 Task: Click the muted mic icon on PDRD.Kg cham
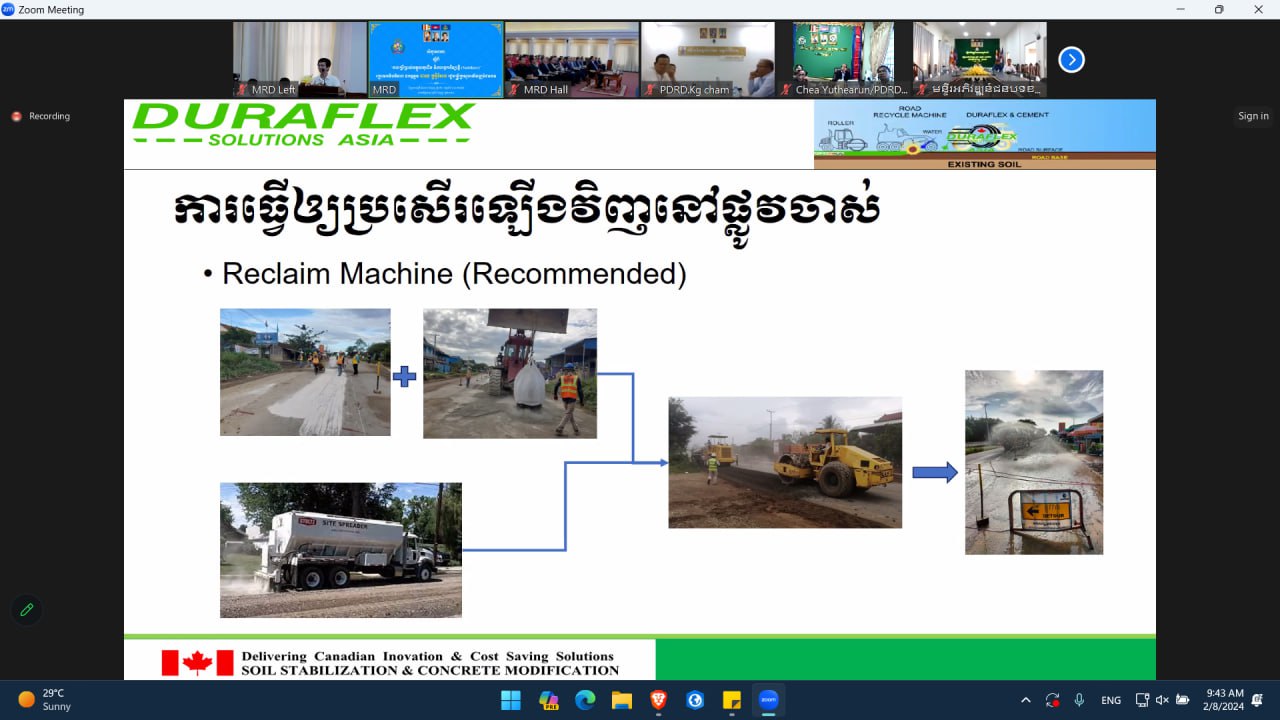(650, 89)
